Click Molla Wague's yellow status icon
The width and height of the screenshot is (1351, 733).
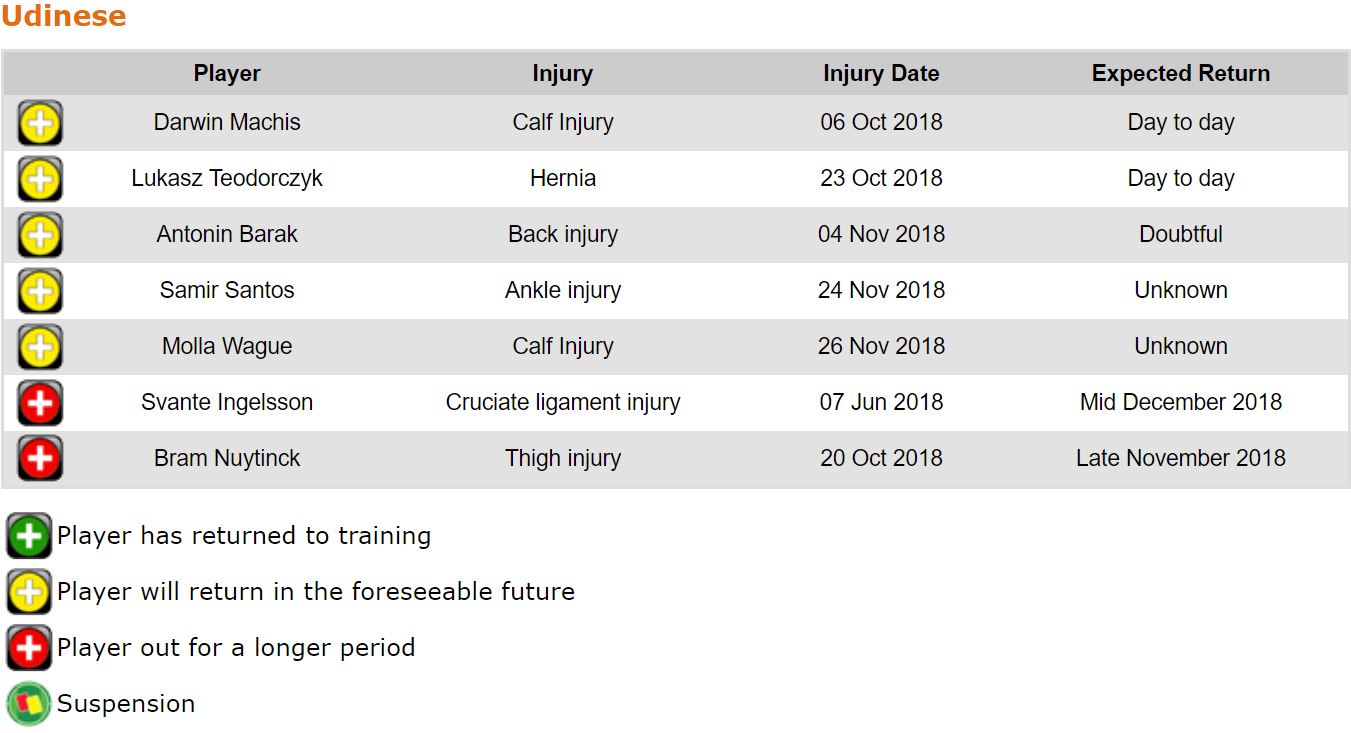tap(40, 347)
